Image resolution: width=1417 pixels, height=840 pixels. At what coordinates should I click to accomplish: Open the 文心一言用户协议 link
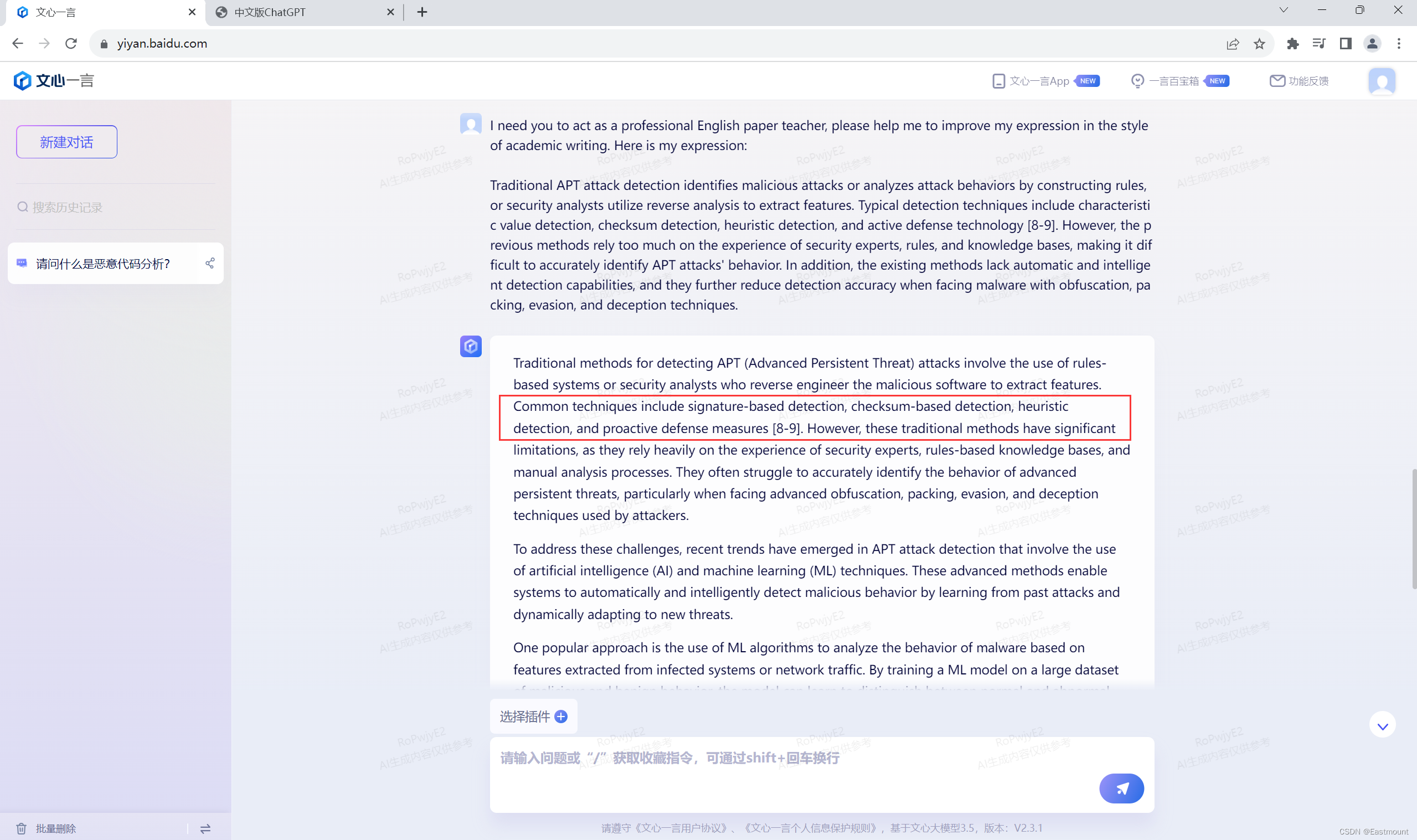coord(681,828)
